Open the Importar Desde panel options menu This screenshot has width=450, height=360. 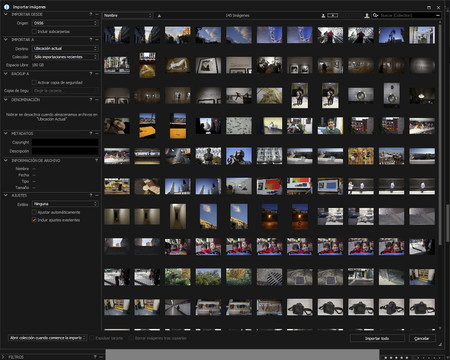(97, 14)
